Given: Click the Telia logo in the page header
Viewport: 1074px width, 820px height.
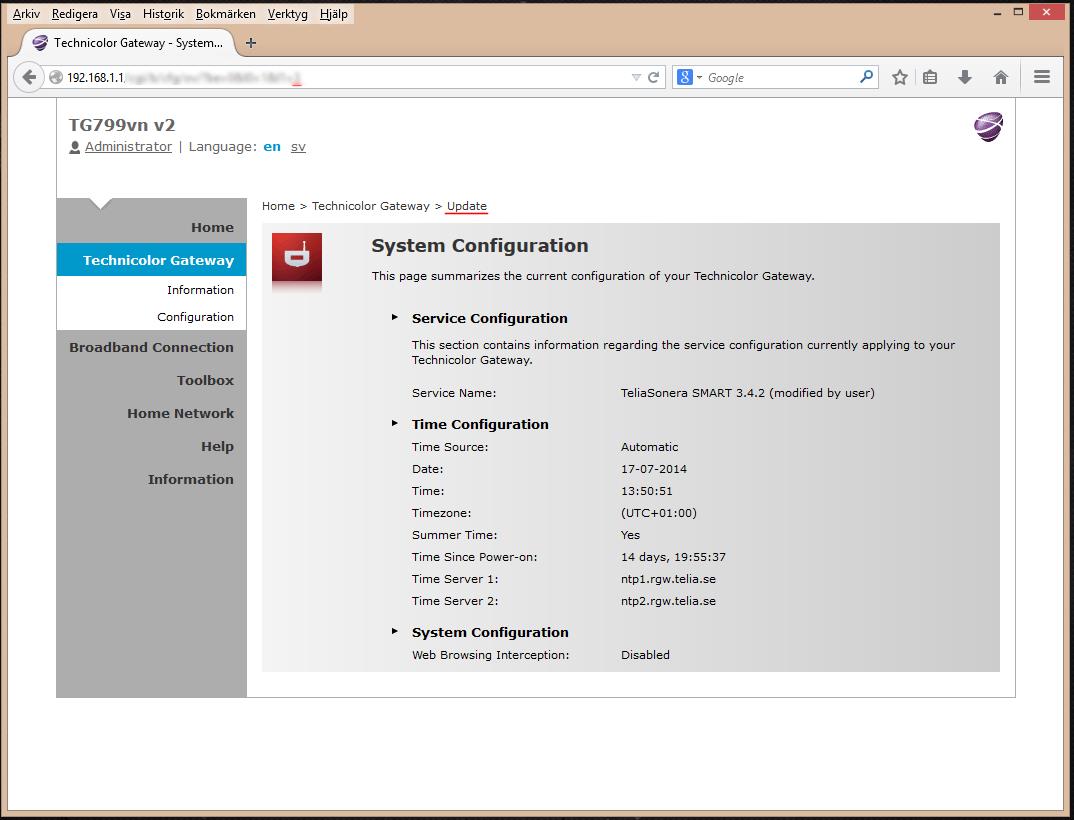Looking at the screenshot, I should coord(988,127).
